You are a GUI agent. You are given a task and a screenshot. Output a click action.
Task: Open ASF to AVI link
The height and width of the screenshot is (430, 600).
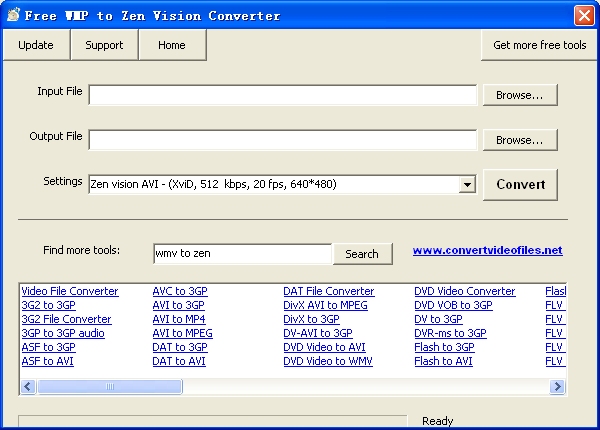pyautogui.click(x=47, y=361)
